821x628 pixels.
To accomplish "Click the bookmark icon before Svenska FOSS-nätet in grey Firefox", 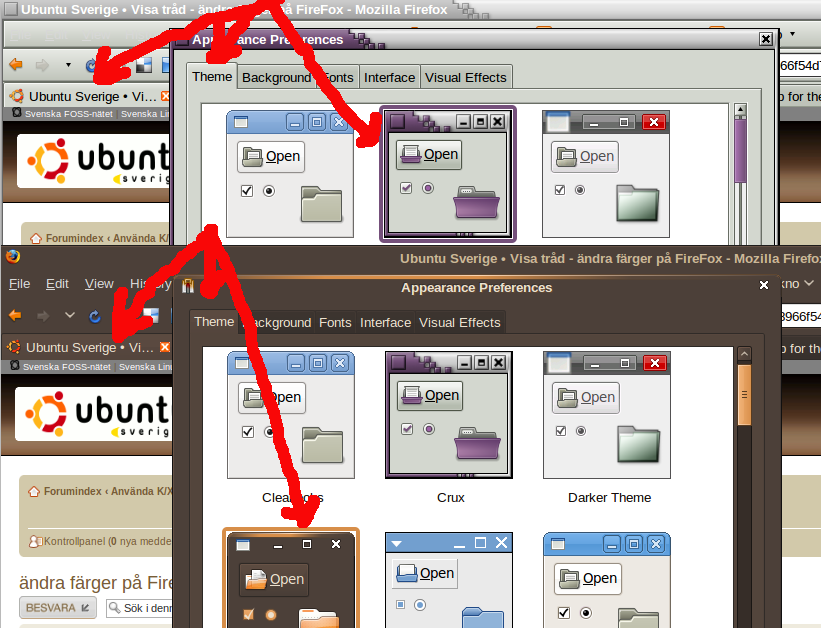I will tap(17, 113).
